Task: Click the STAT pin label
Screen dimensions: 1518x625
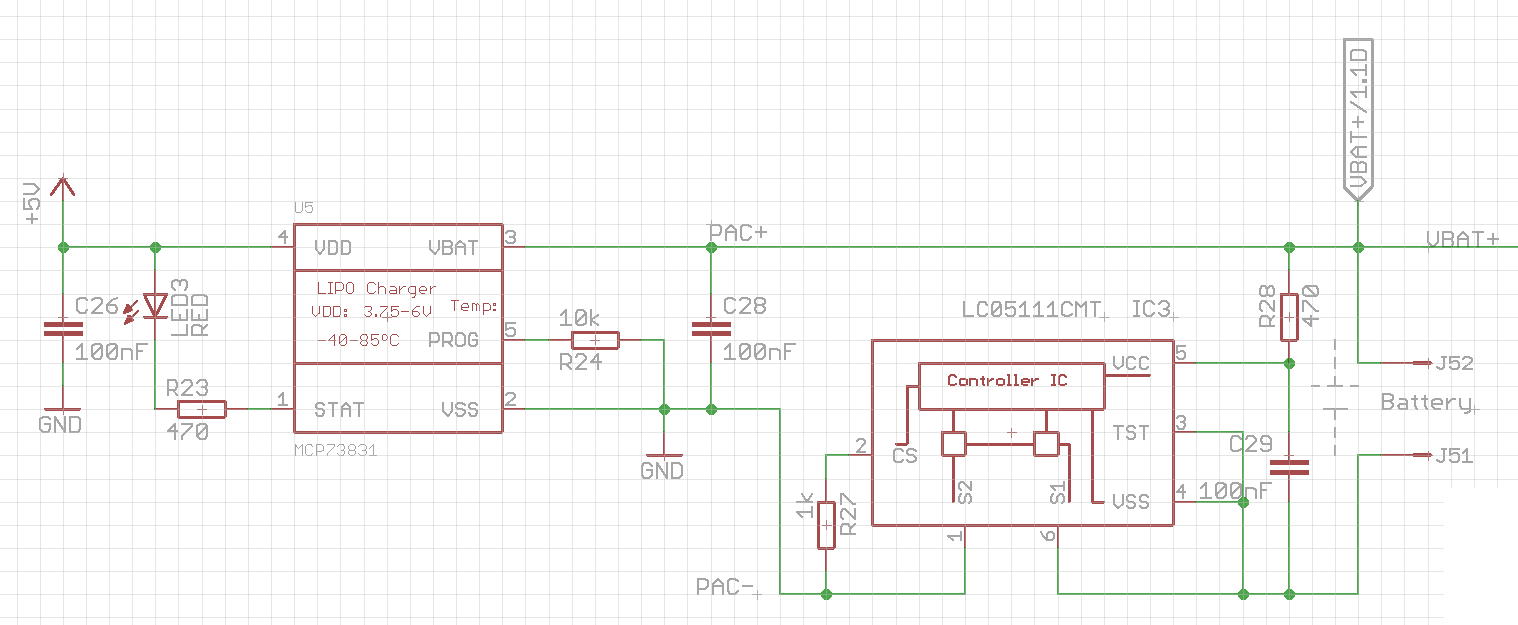Action: 339,409
